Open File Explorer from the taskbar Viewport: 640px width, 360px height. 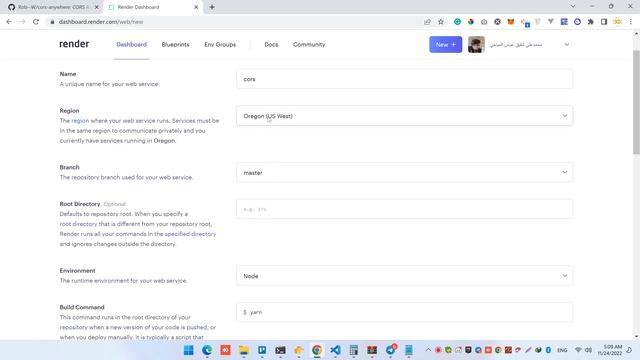[x=244, y=350]
